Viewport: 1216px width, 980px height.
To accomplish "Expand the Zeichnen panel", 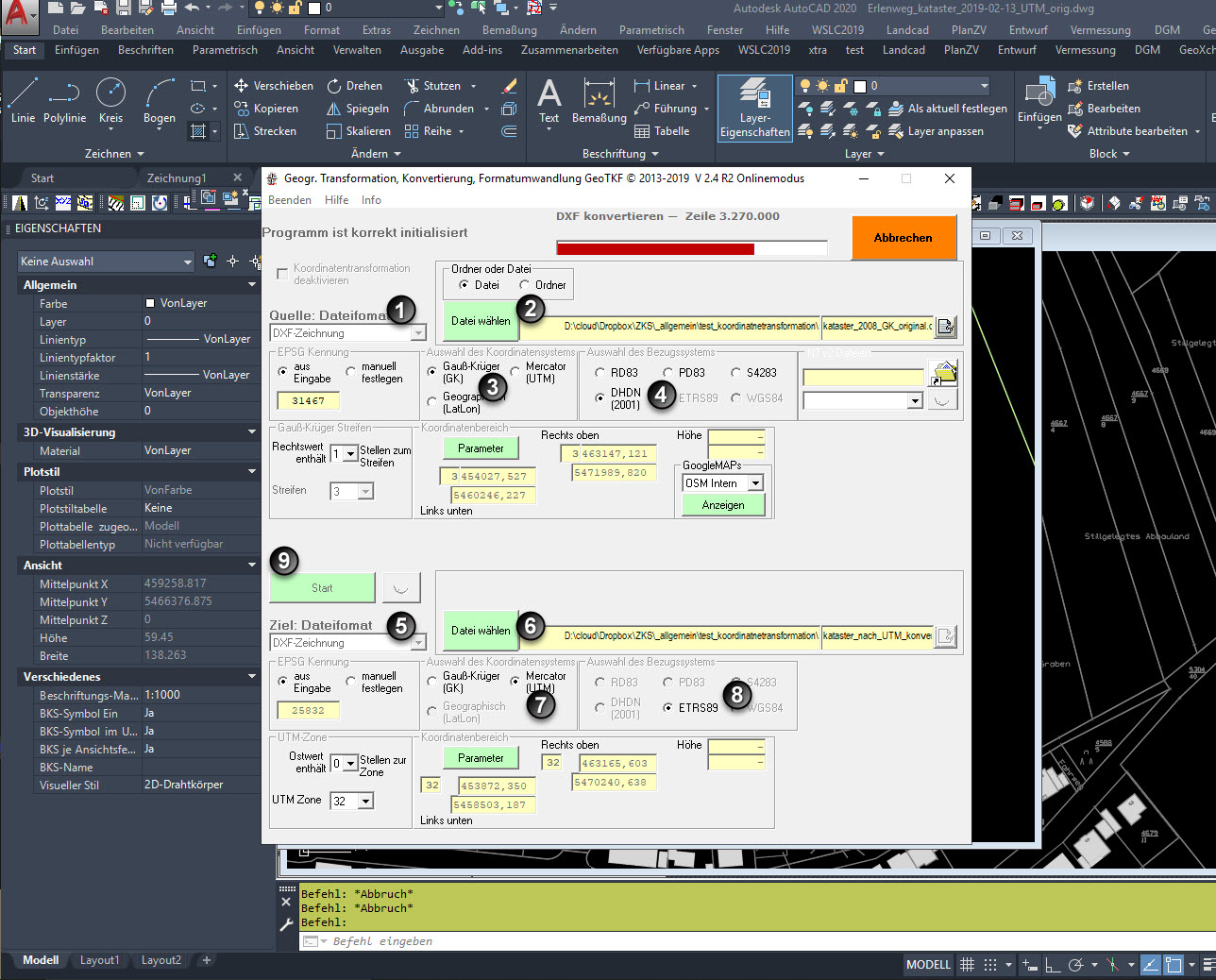I will [x=114, y=154].
